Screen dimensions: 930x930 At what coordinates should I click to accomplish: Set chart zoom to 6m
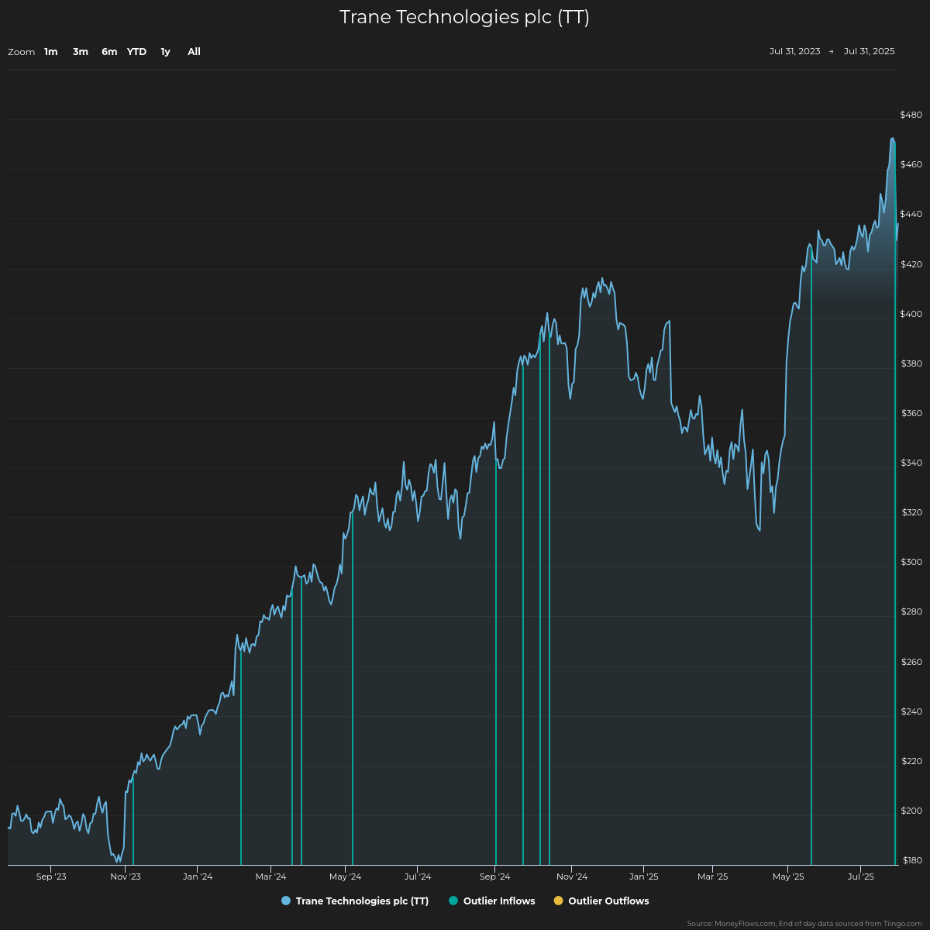pos(109,52)
